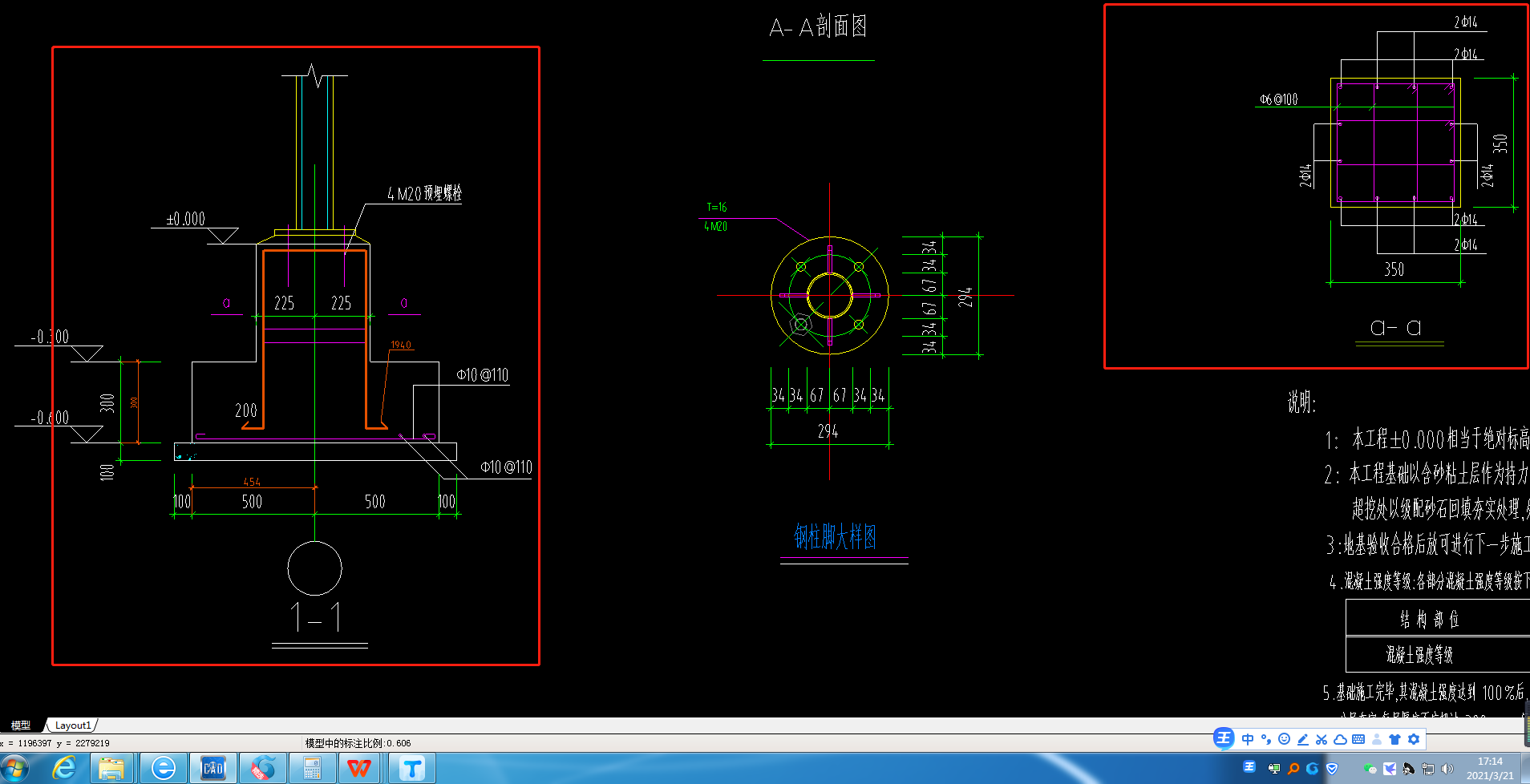The height and width of the screenshot is (784, 1530).
Task: Toggle the 中 Chinese/English input mode
Action: [x=1248, y=739]
